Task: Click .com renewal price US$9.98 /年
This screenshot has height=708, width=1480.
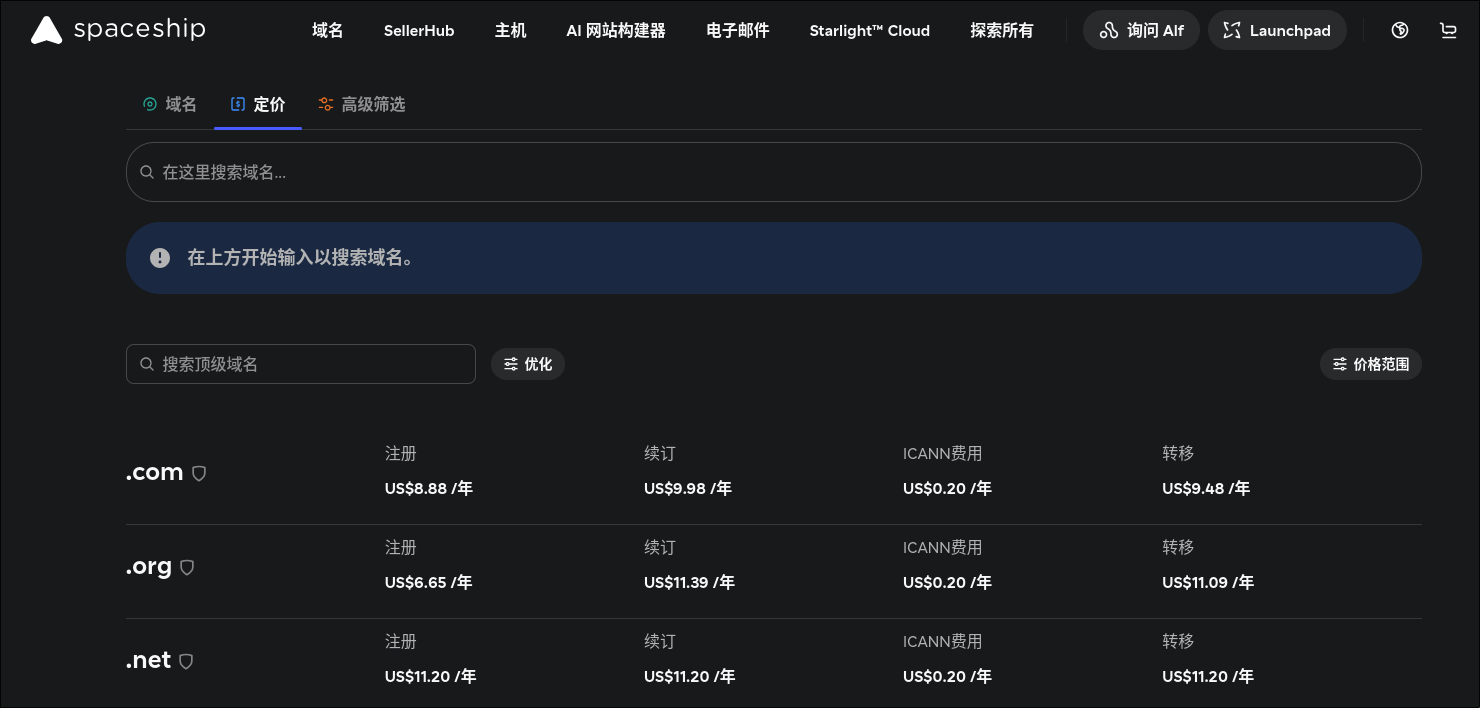Action: point(688,489)
